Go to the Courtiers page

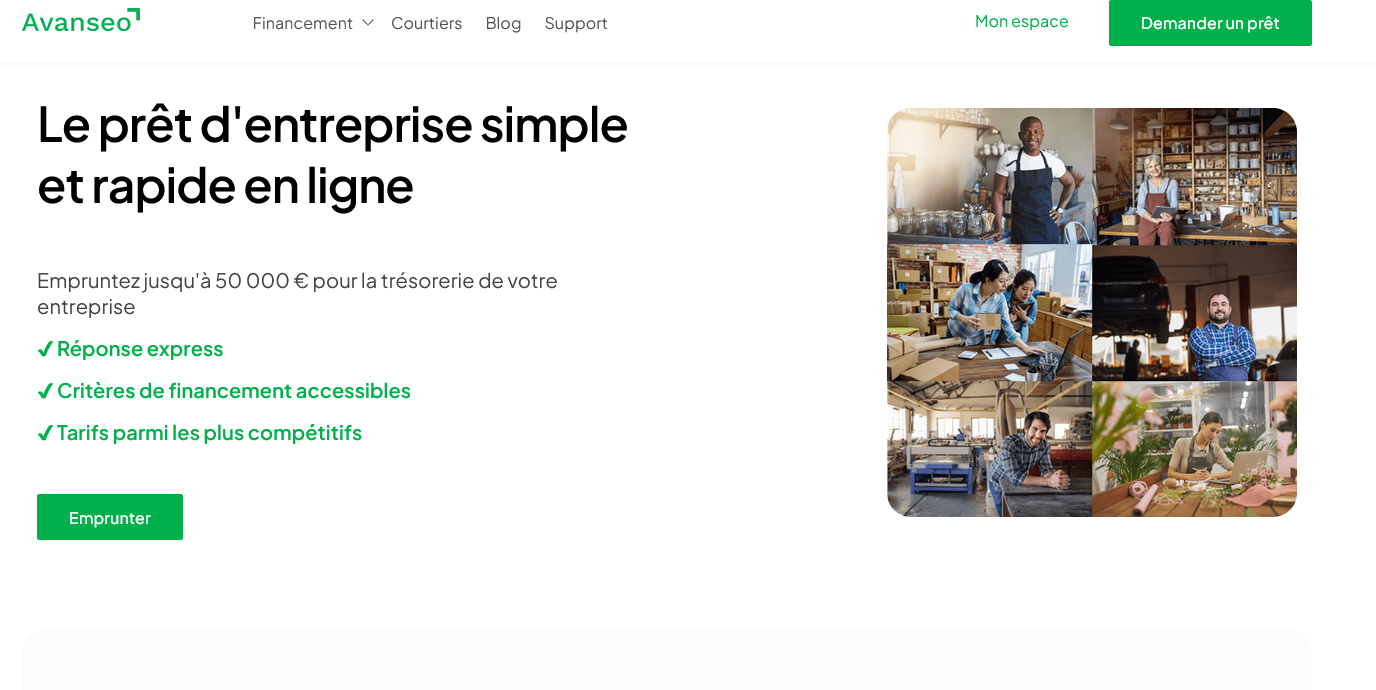(x=426, y=23)
